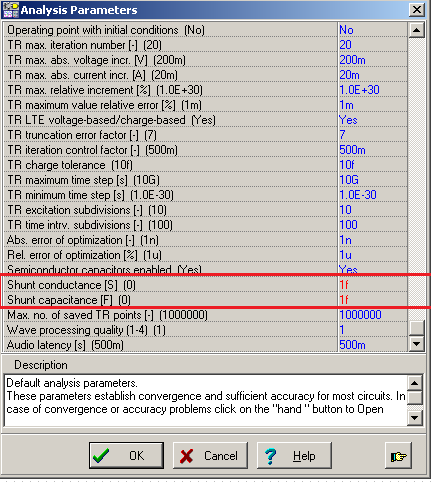Image resolution: width=431 pixels, height=491 pixels.
Task: Click the OK button with green checkmark
Action: pos(126,456)
